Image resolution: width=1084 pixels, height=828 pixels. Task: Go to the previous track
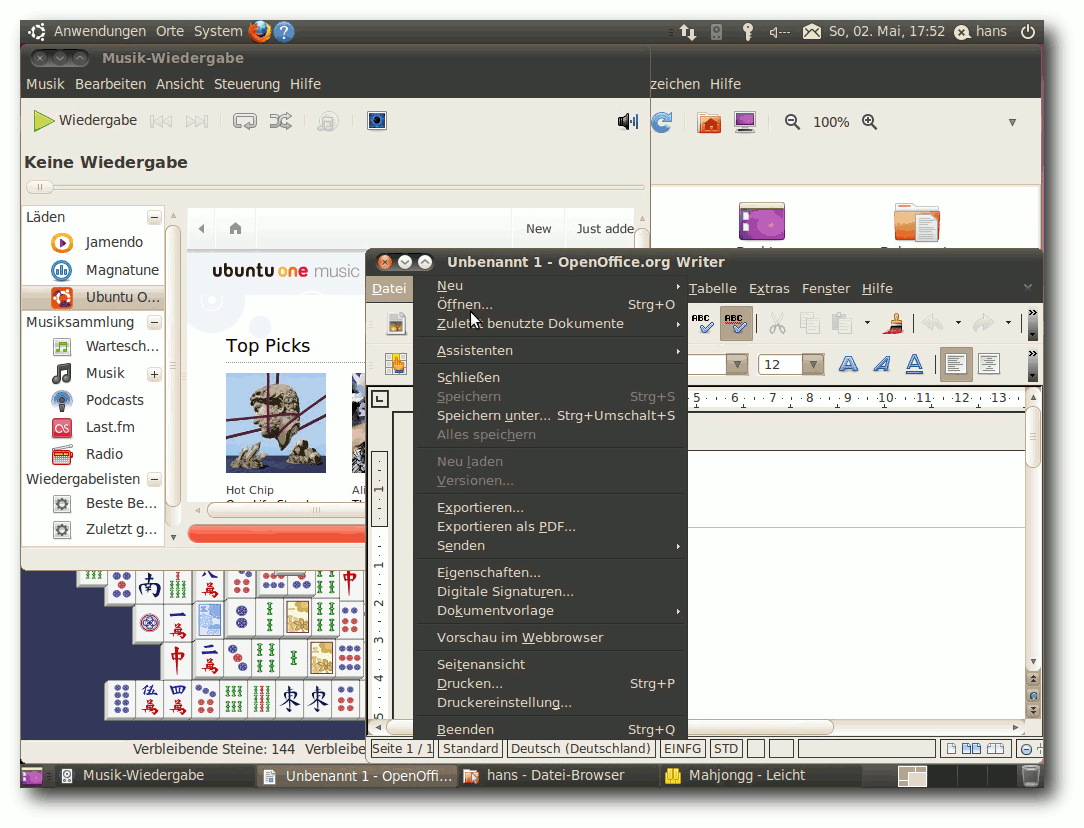(161, 122)
